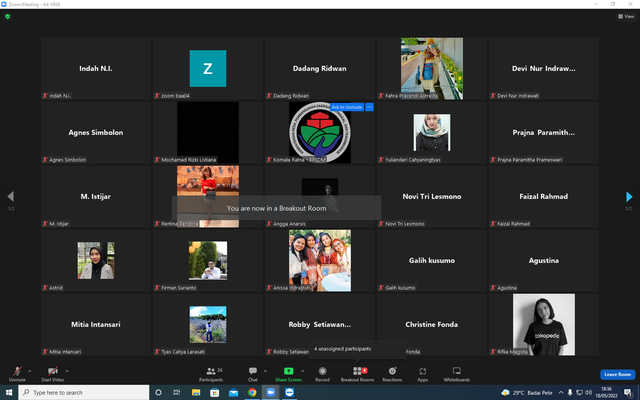Open more options button on Komala Ratna tile
This screenshot has width=640, height=400.
tap(369, 107)
